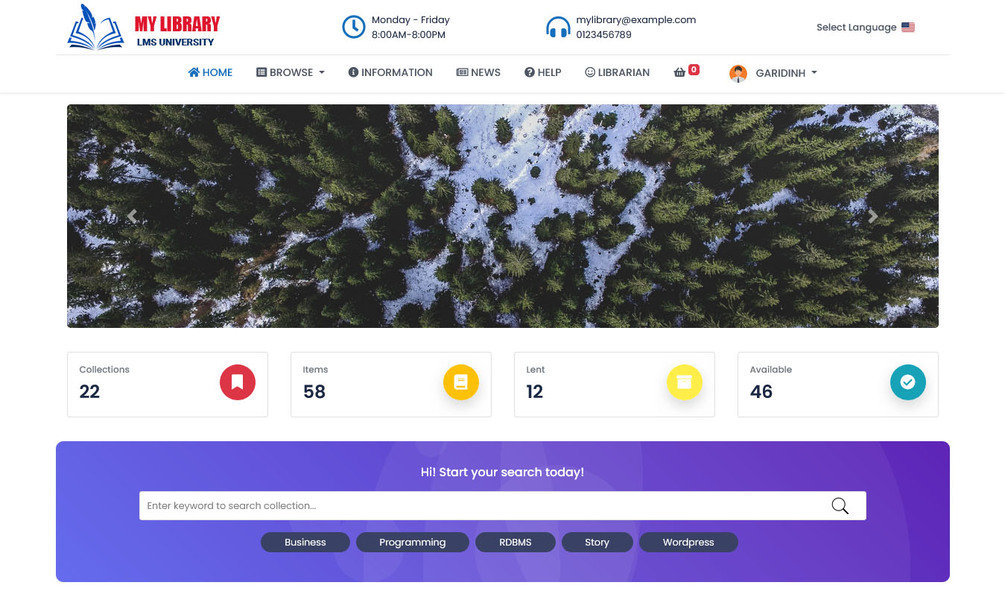Click the Lent count 12

535,392
